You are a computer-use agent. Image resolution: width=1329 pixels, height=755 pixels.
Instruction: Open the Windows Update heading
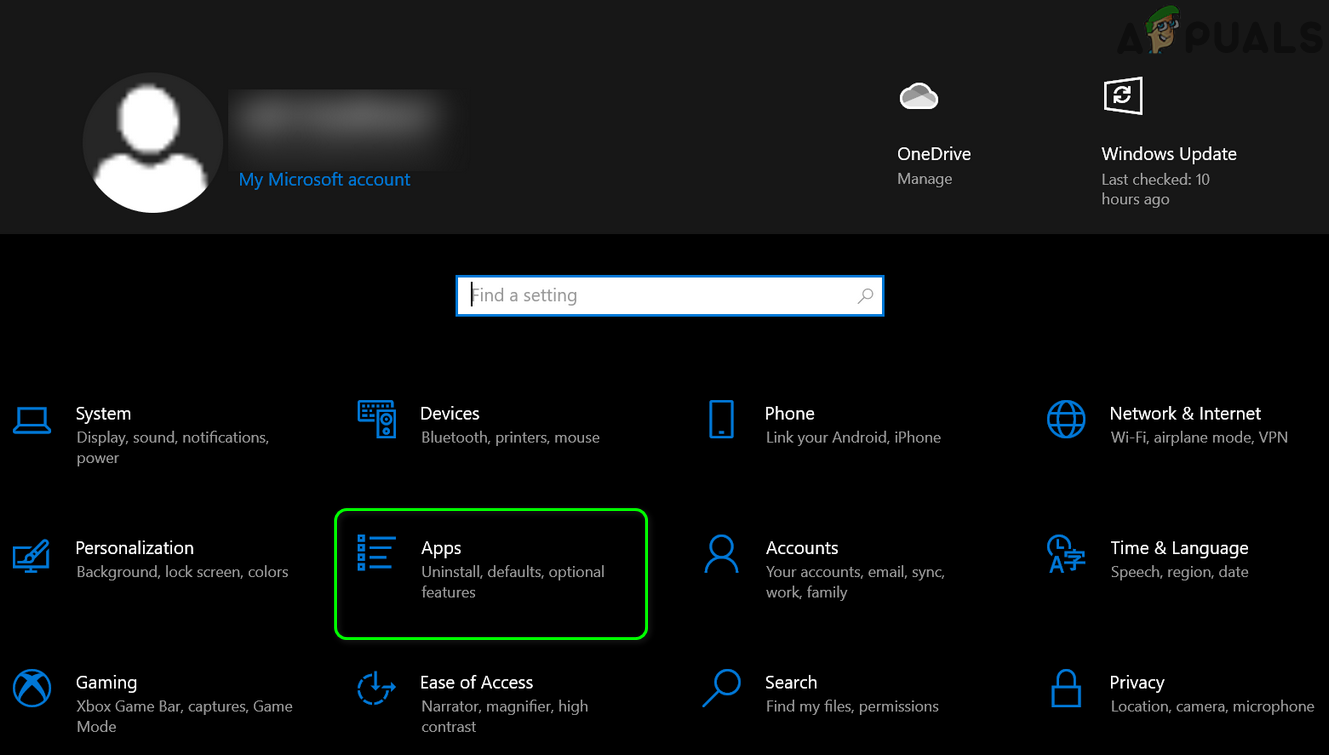pyautogui.click(x=1169, y=154)
